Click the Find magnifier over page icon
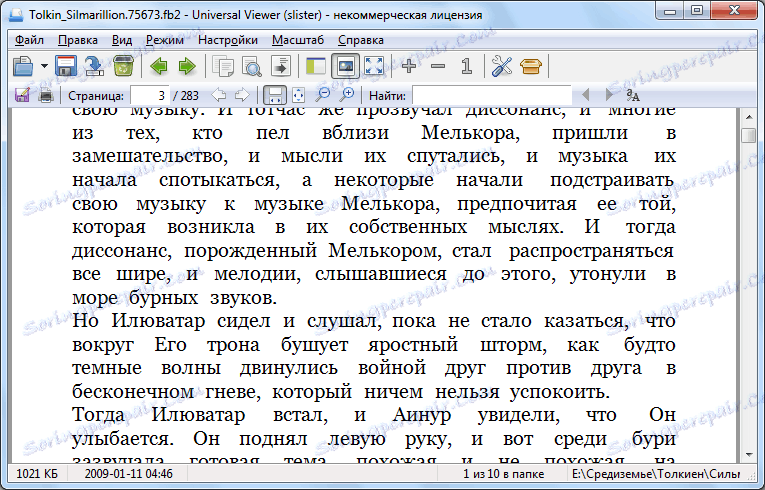Viewport: 765px width, 490px height. (x=252, y=66)
